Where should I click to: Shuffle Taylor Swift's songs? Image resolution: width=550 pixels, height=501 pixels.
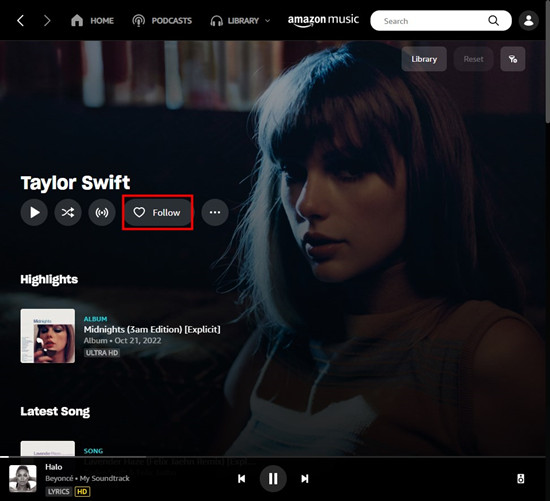[68, 212]
